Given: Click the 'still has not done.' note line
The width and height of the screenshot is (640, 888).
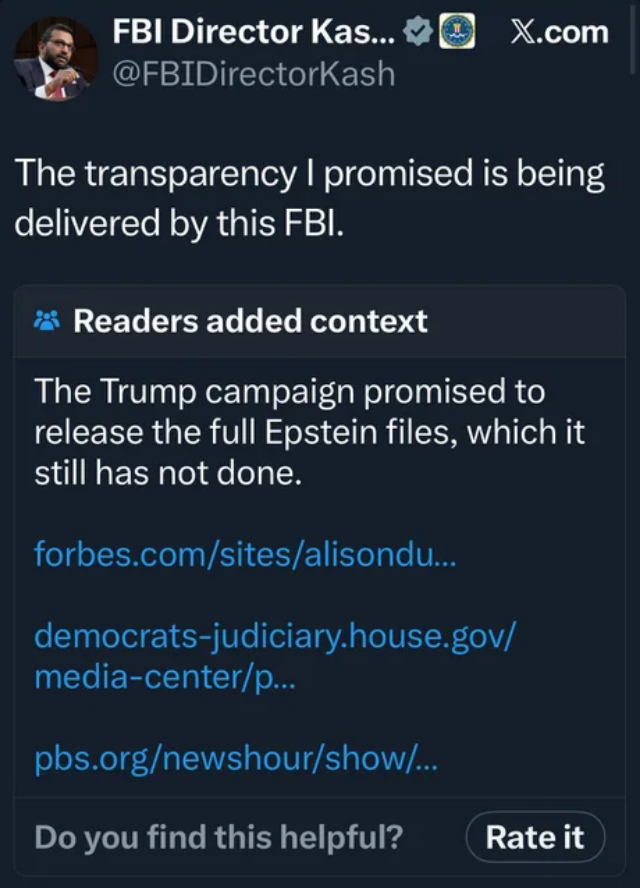Looking at the screenshot, I should coord(168,474).
